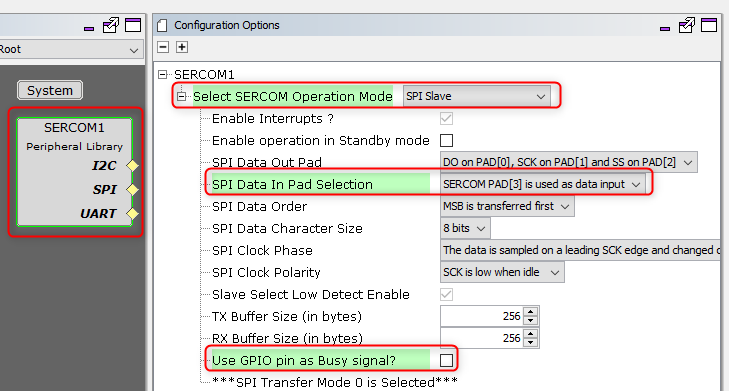The width and height of the screenshot is (729, 391).
Task: Open the SPI Clock Polarity dropdown
Action: point(502,272)
